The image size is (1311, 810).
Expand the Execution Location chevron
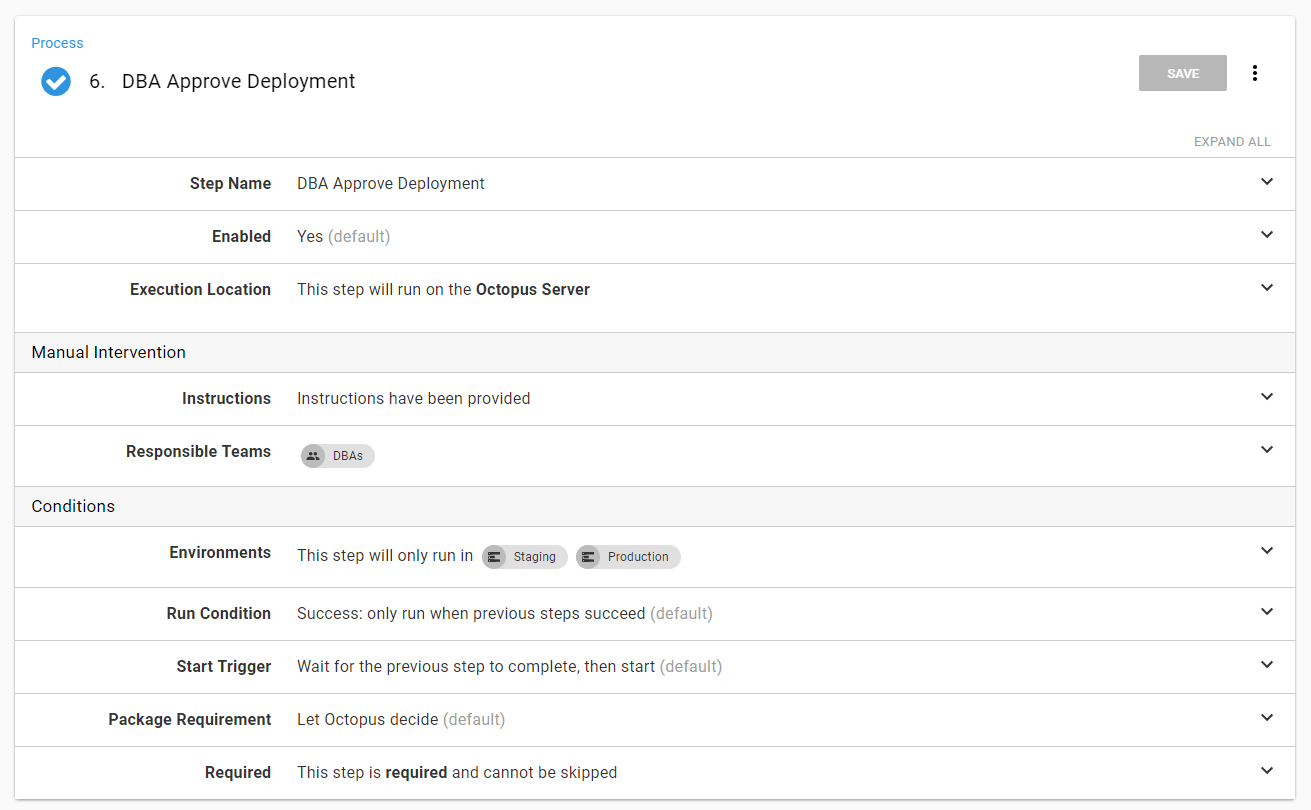pos(1267,288)
